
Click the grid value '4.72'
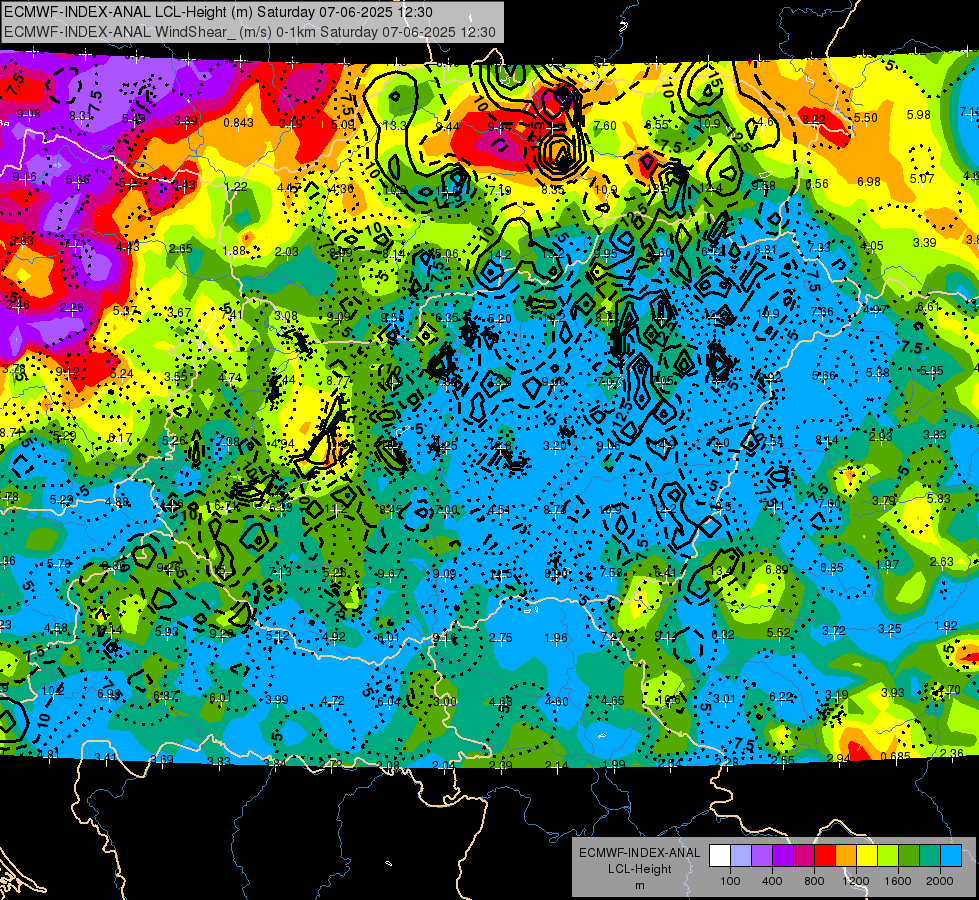(x=332, y=701)
